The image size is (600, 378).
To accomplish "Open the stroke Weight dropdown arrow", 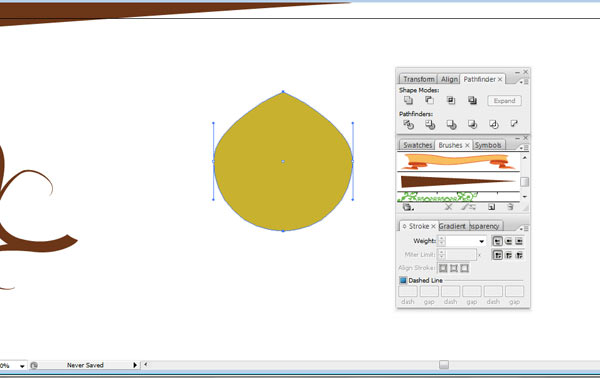I will [x=481, y=241].
